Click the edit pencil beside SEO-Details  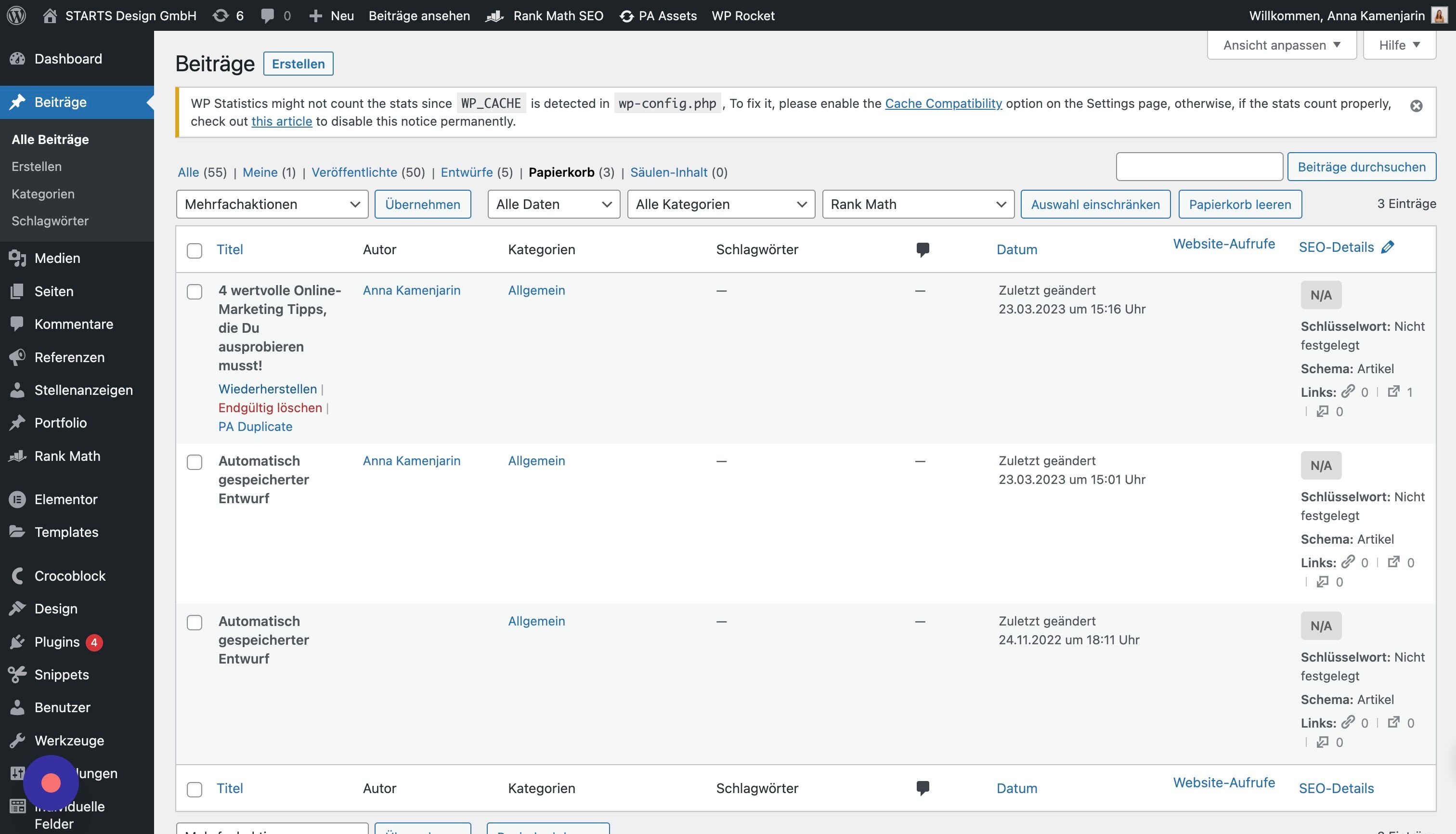[x=1387, y=247]
